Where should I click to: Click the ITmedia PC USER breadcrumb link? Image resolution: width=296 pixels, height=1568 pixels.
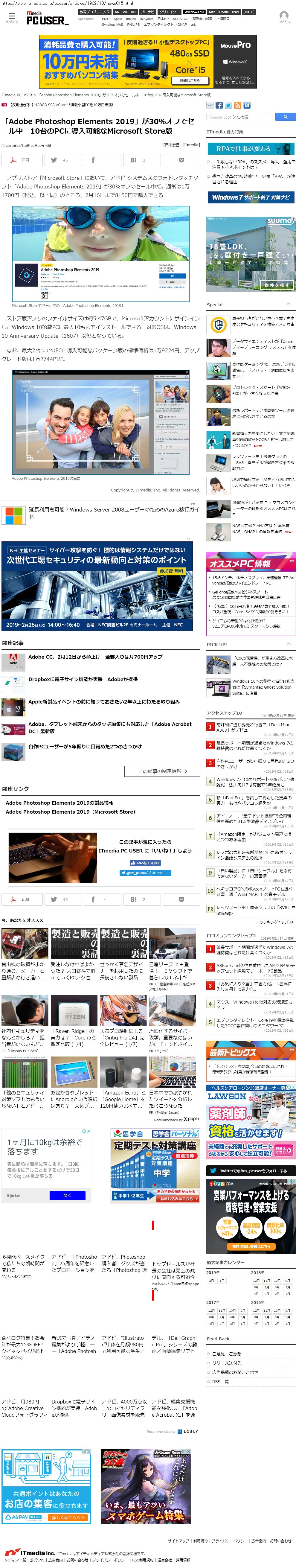coord(17,95)
